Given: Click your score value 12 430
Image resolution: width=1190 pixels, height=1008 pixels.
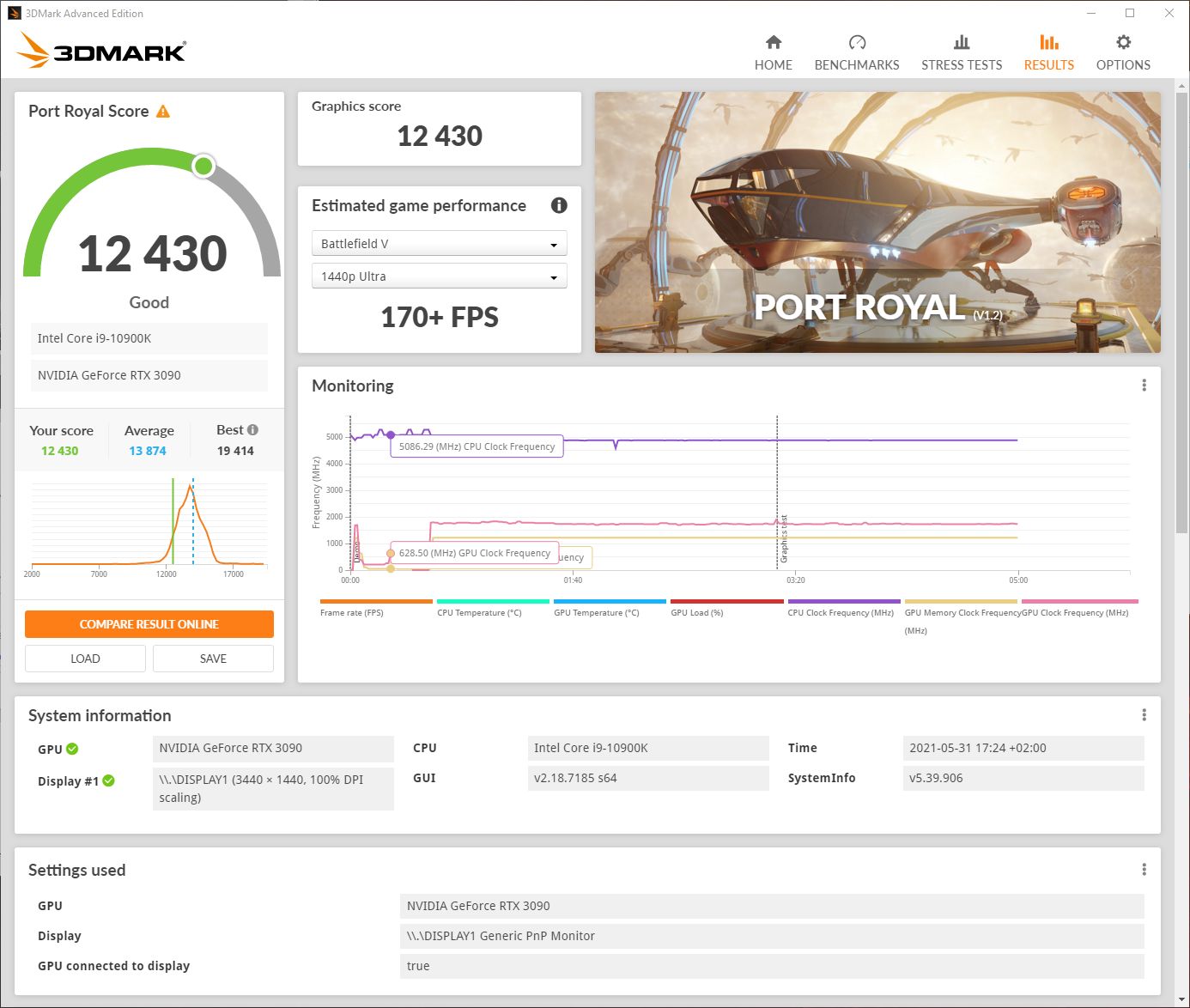Looking at the screenshot, I should tap(59, 451).
